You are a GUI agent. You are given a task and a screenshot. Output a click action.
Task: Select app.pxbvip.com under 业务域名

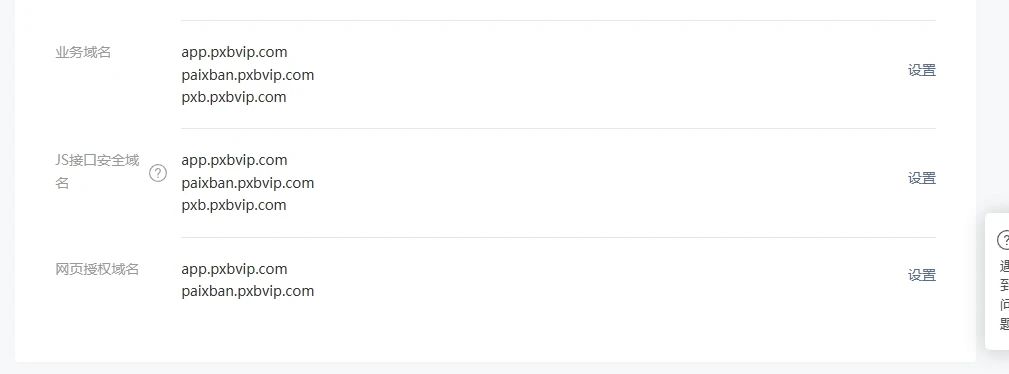[234, 52]
